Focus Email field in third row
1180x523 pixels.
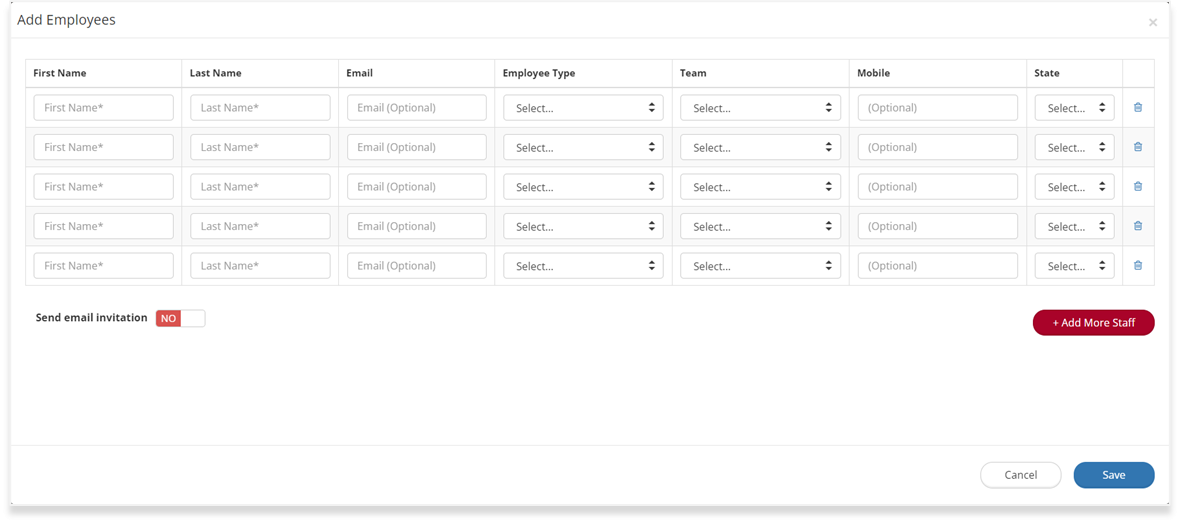pyautogui.click(x=417, y=187)
